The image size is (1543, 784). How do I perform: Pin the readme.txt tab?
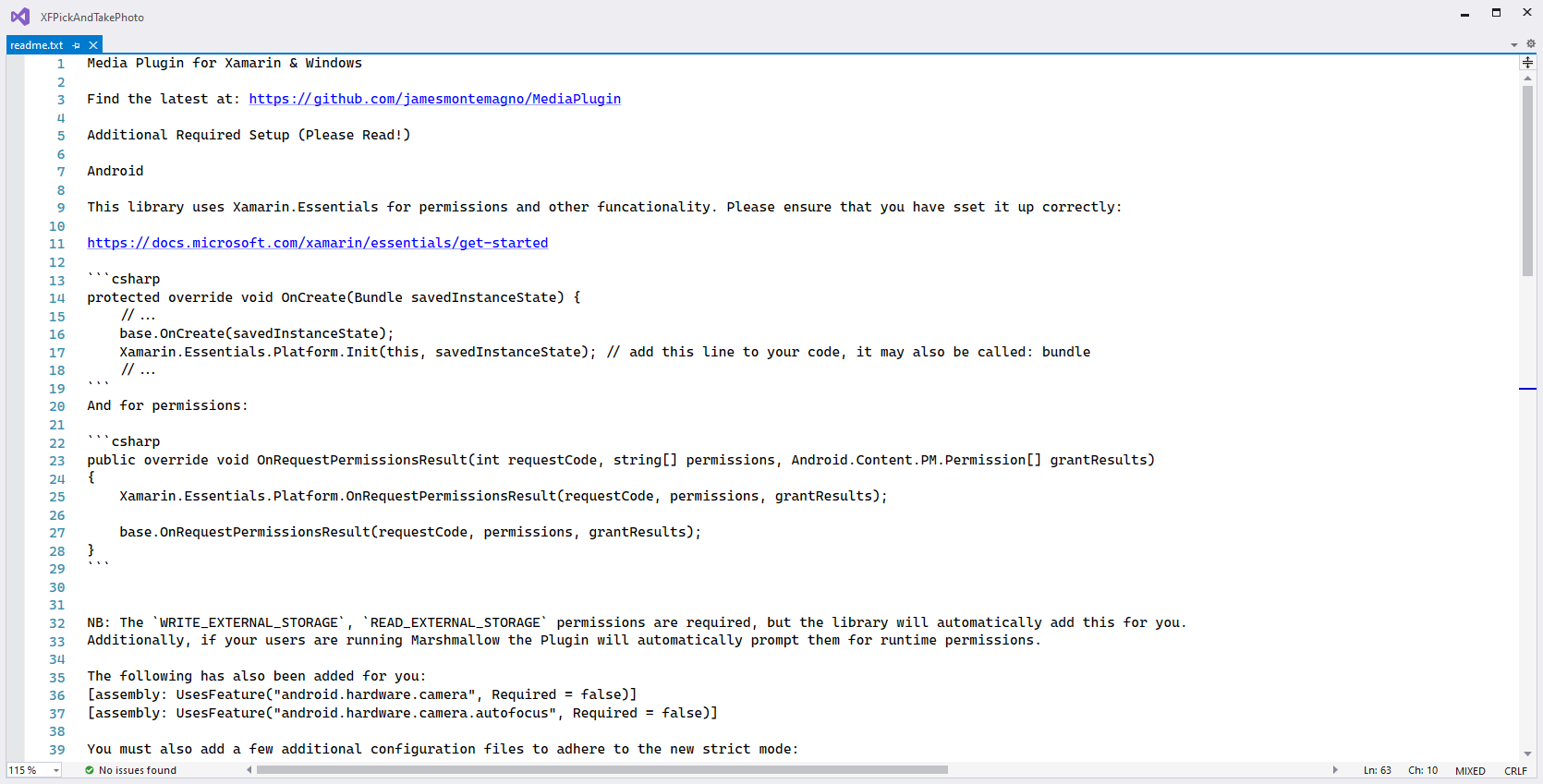tap(77, 45)
